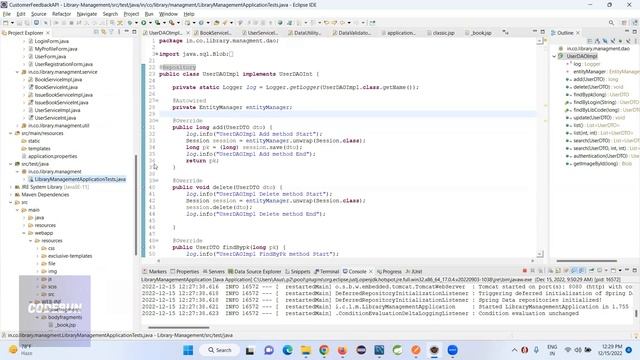Open Data Source Explorer tab
The width and height of the screenshot is (640, 360).
pyautogui.click(x=255, y=271)
